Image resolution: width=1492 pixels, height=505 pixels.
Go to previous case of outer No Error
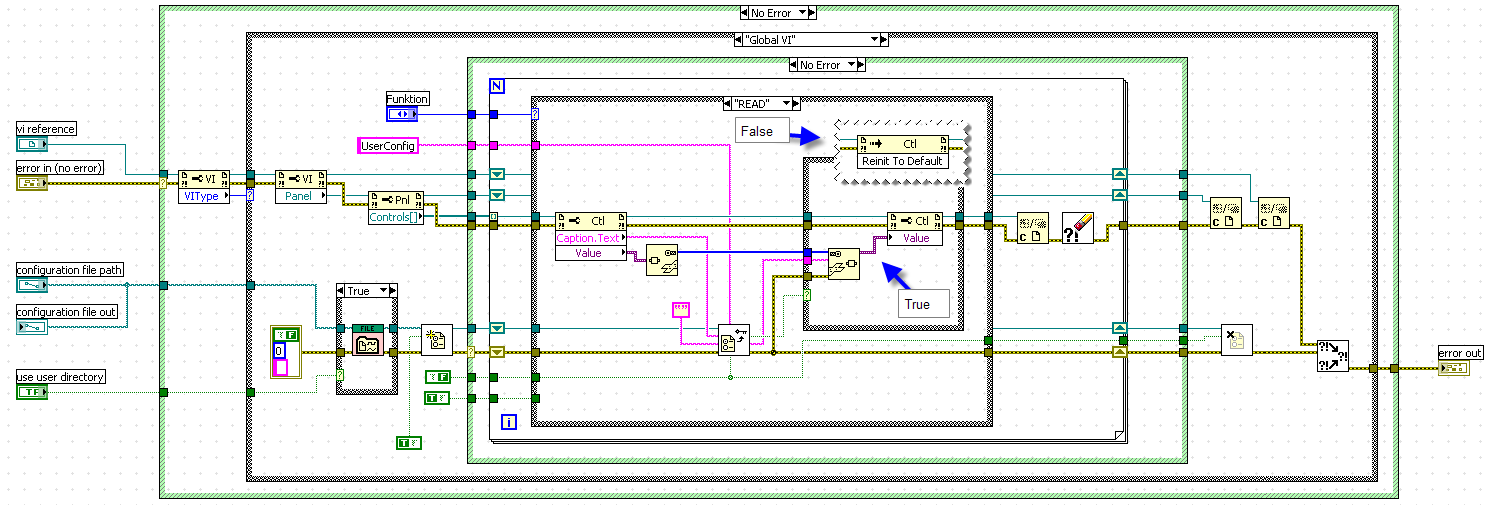pos(745,13)
